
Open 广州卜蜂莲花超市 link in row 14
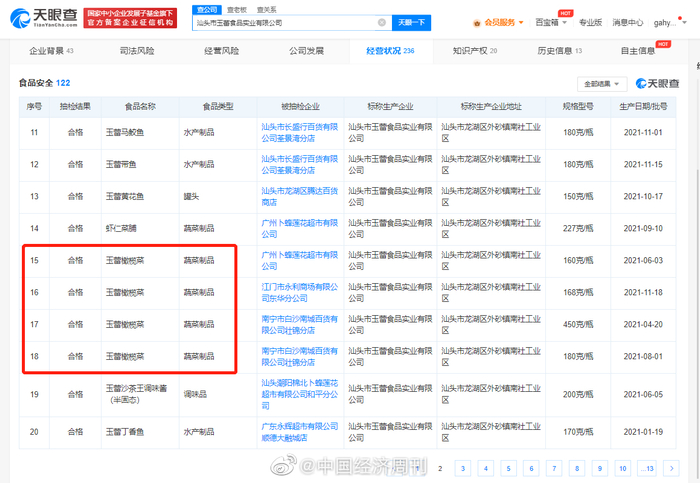point(300,229)
